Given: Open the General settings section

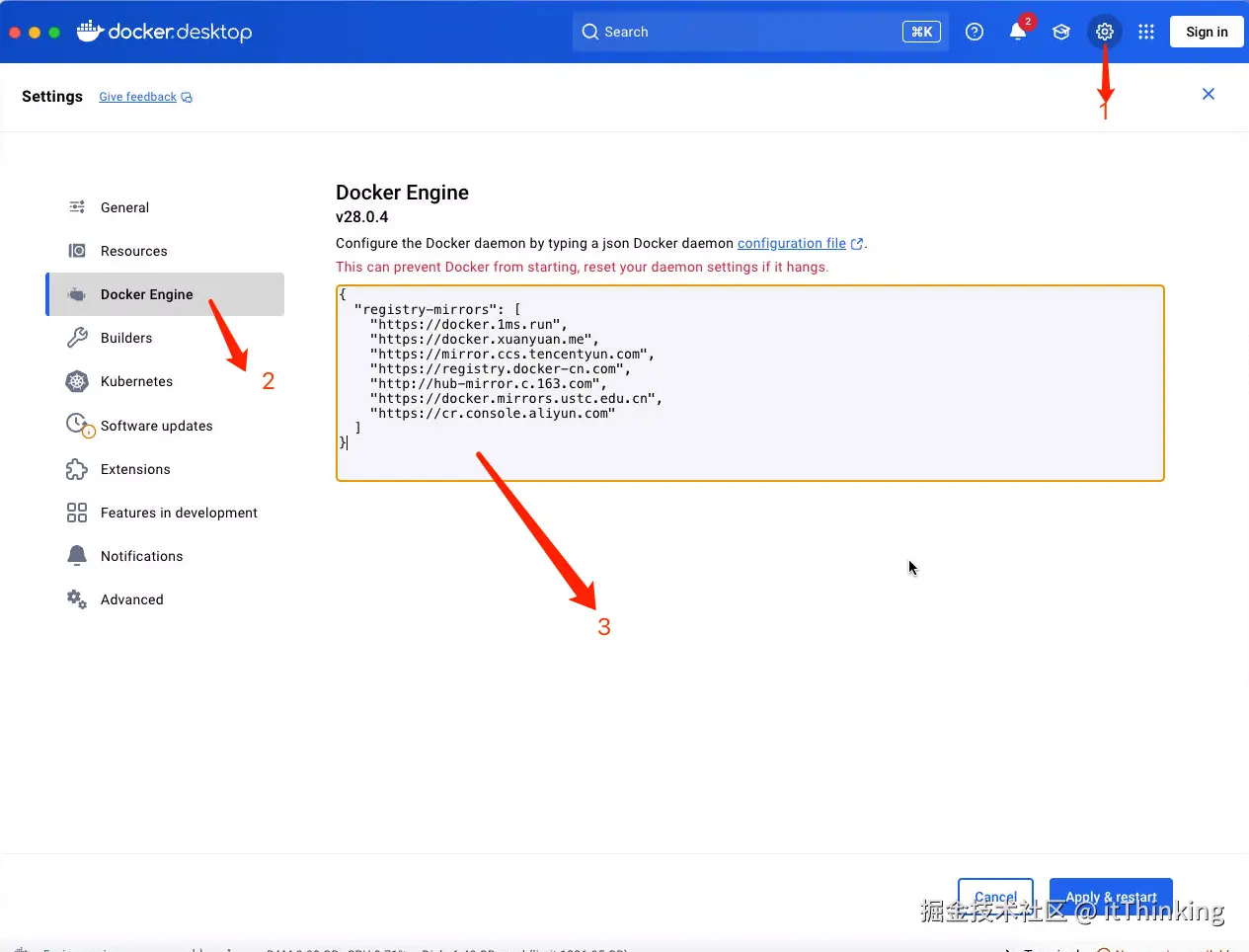Looking at the screenshot, I should pyautogui.click(x=165, y=207).
